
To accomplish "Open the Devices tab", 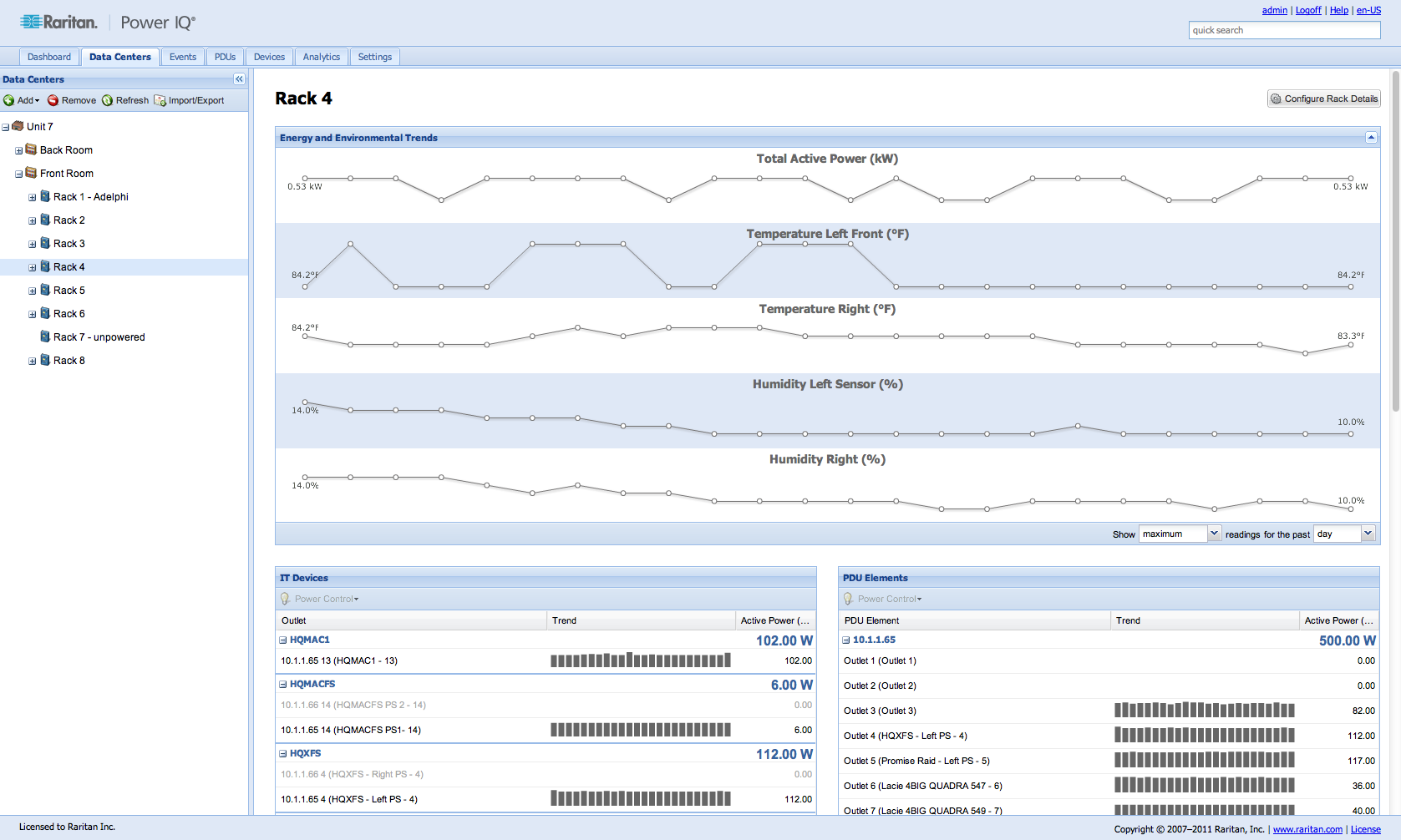I will [269, 57].
